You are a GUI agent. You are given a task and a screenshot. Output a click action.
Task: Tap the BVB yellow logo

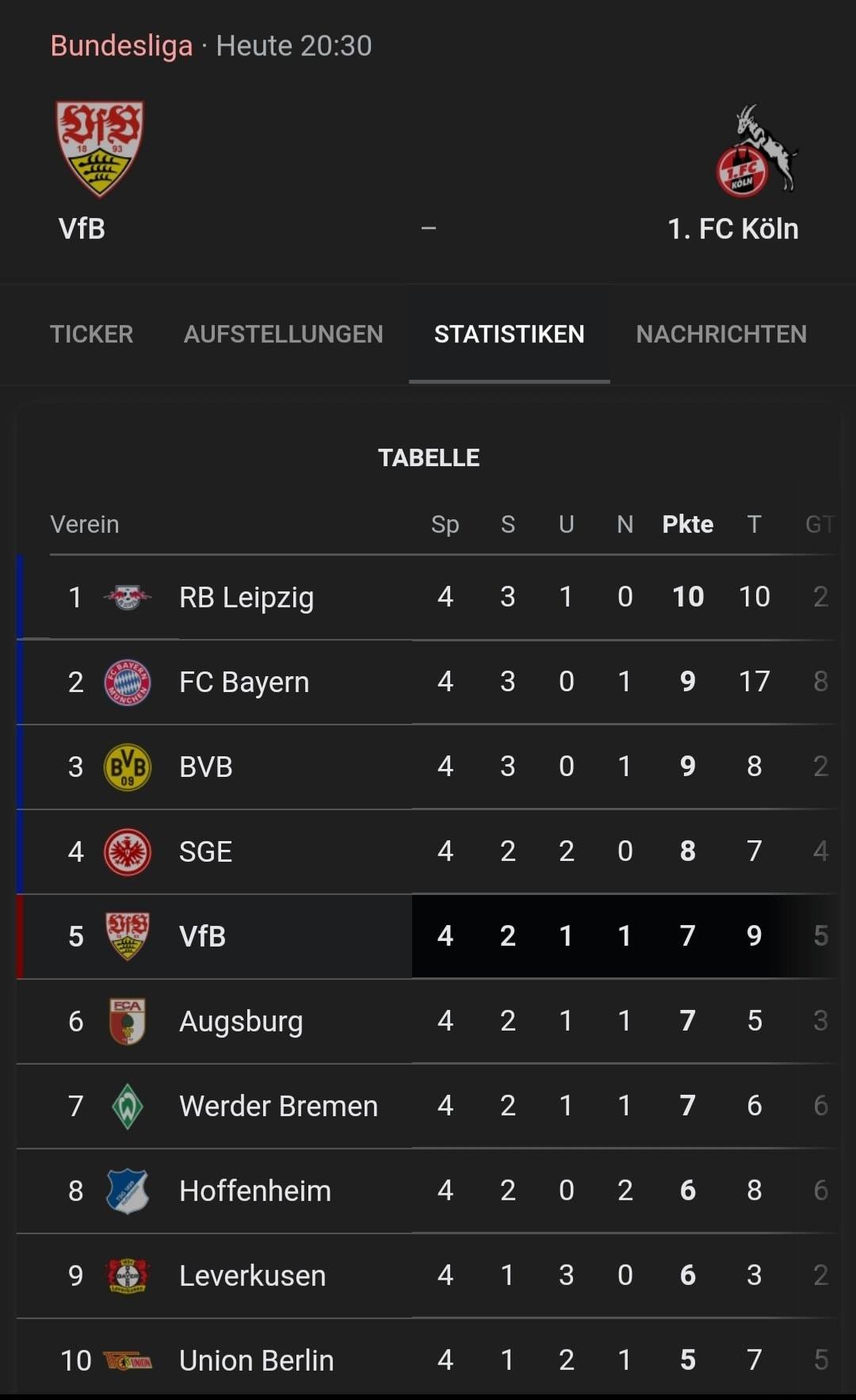127,767
